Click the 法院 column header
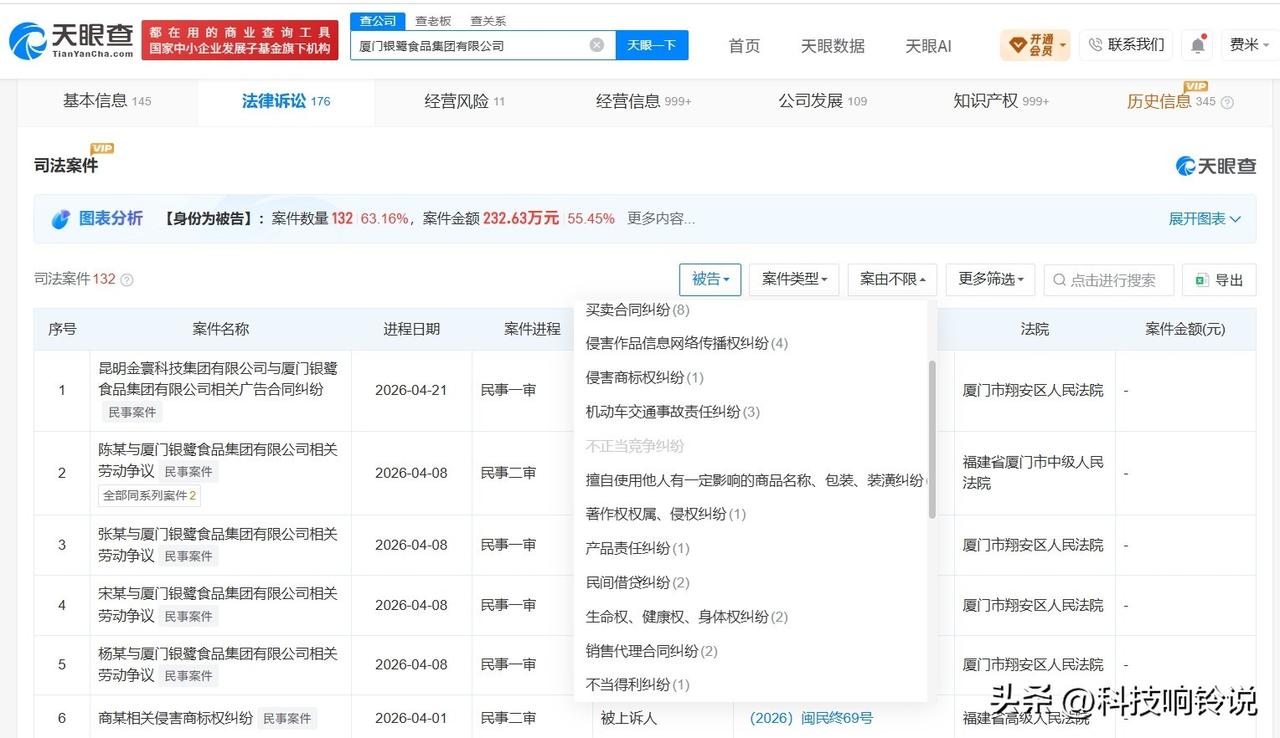 1034,329
